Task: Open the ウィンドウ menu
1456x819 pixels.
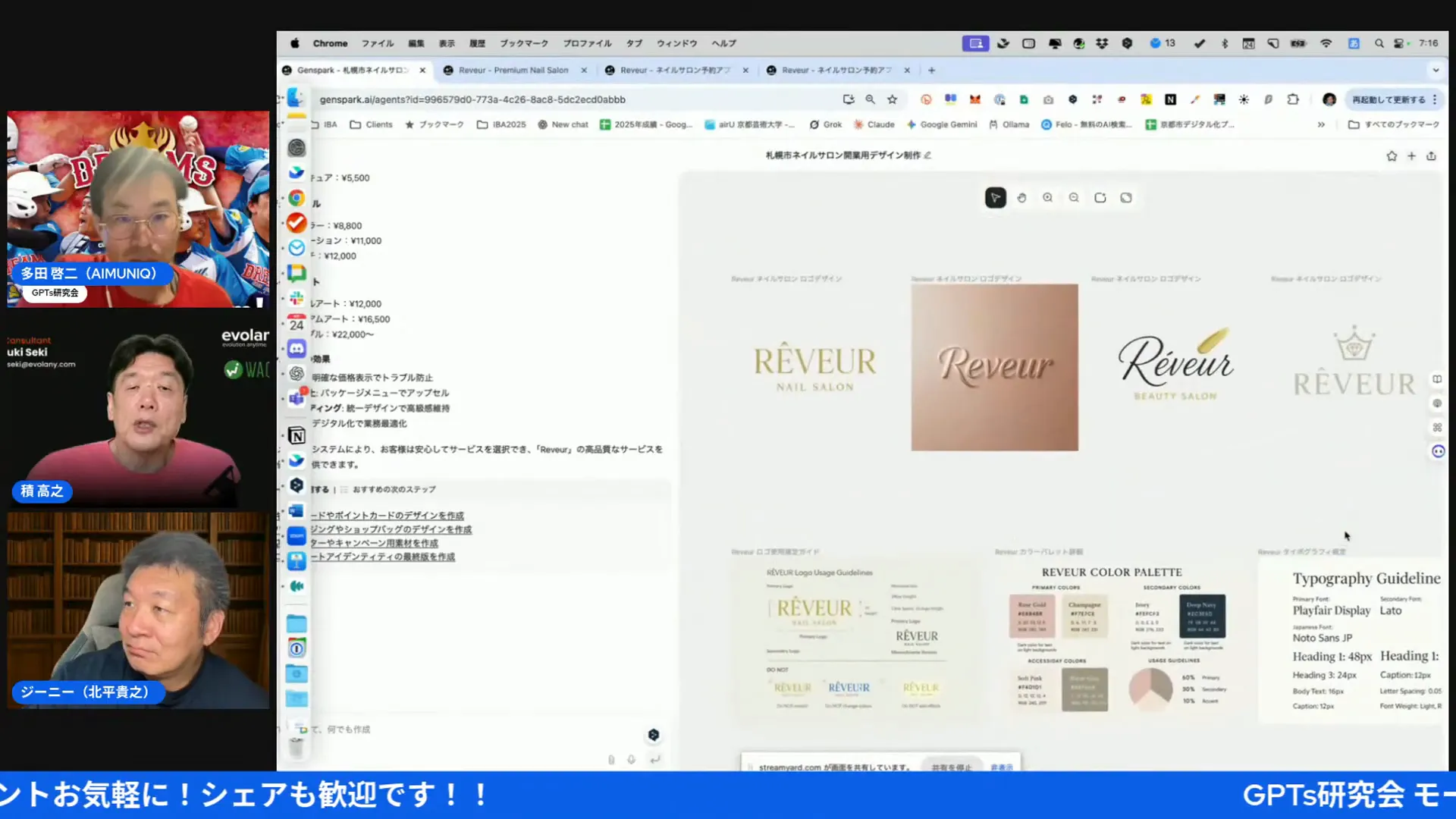Action: [x=676, y=43]
